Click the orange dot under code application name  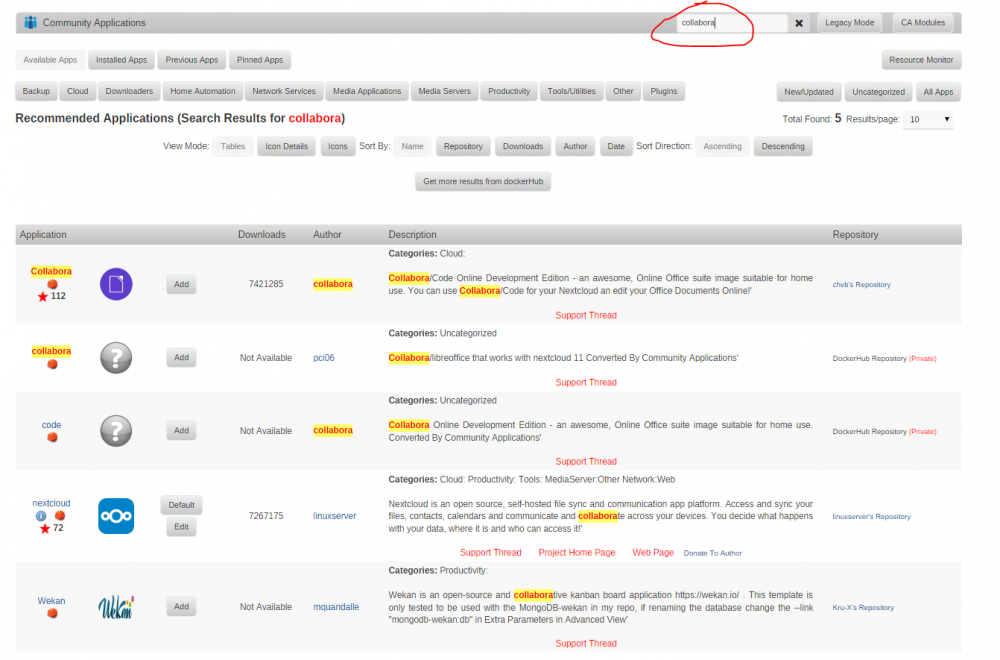point(52,437)
